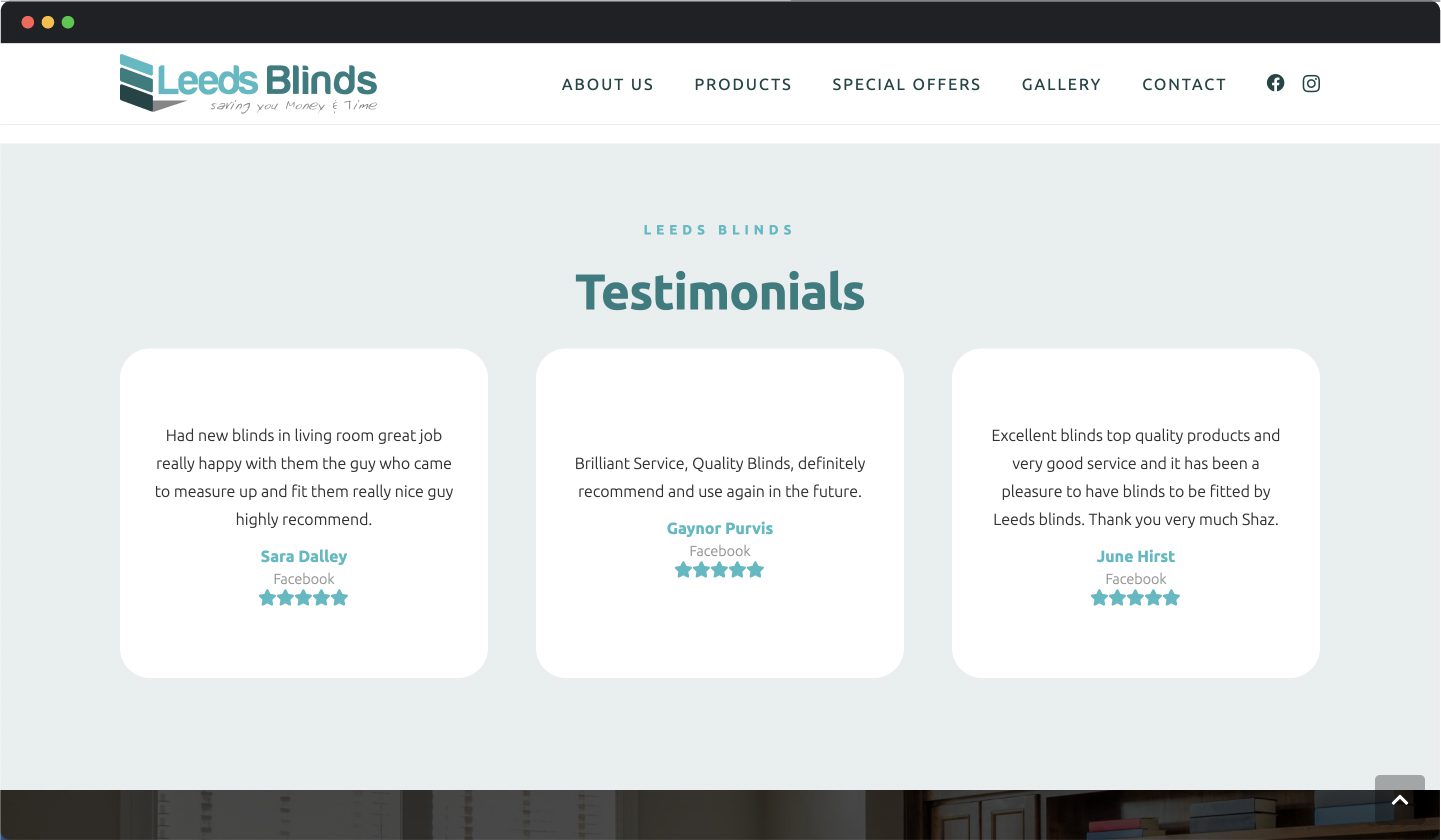Open the About Us menu item
The width and height of the screenshot is (1441, 840).
tap(608, 85)
